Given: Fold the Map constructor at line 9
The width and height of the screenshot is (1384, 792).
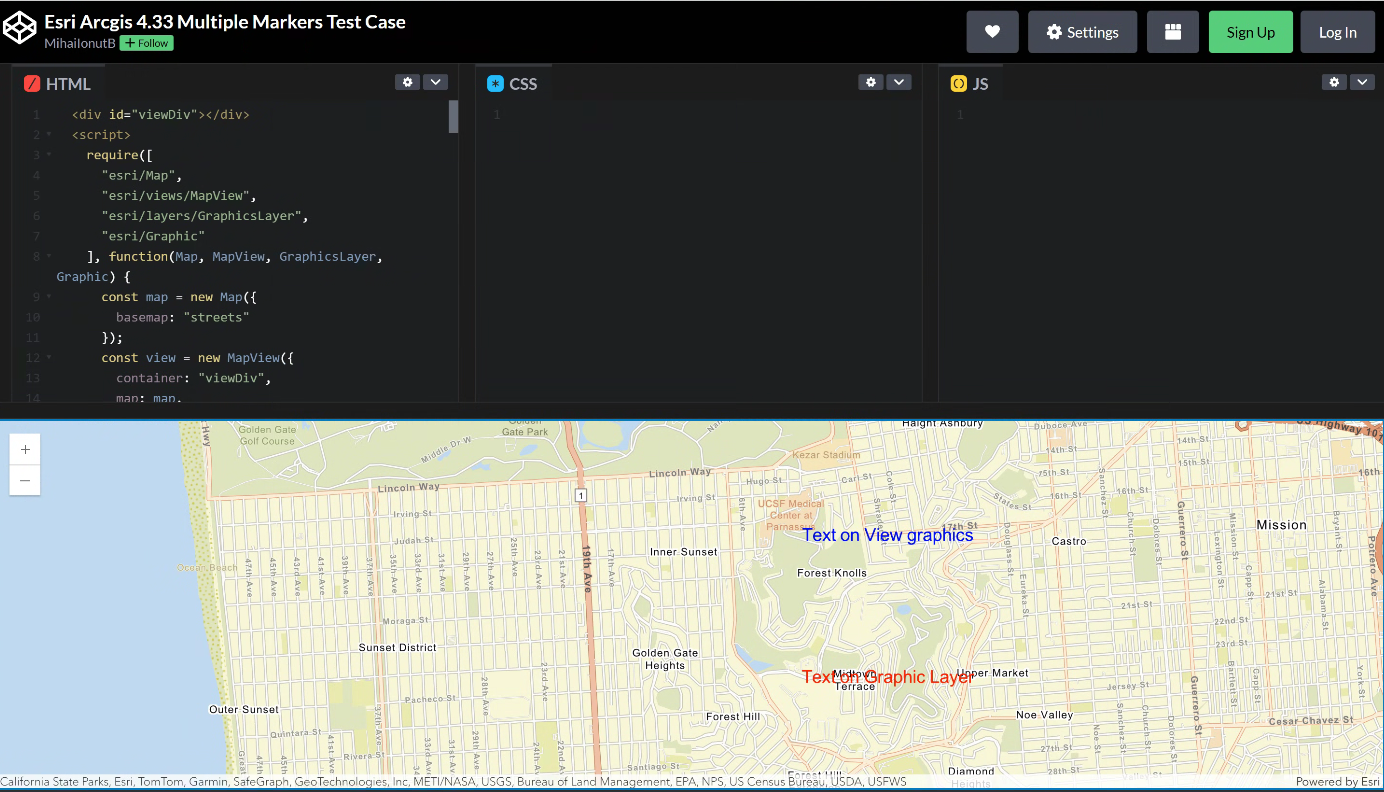Looking at the screenshot, I should click(x=48, y=297).
